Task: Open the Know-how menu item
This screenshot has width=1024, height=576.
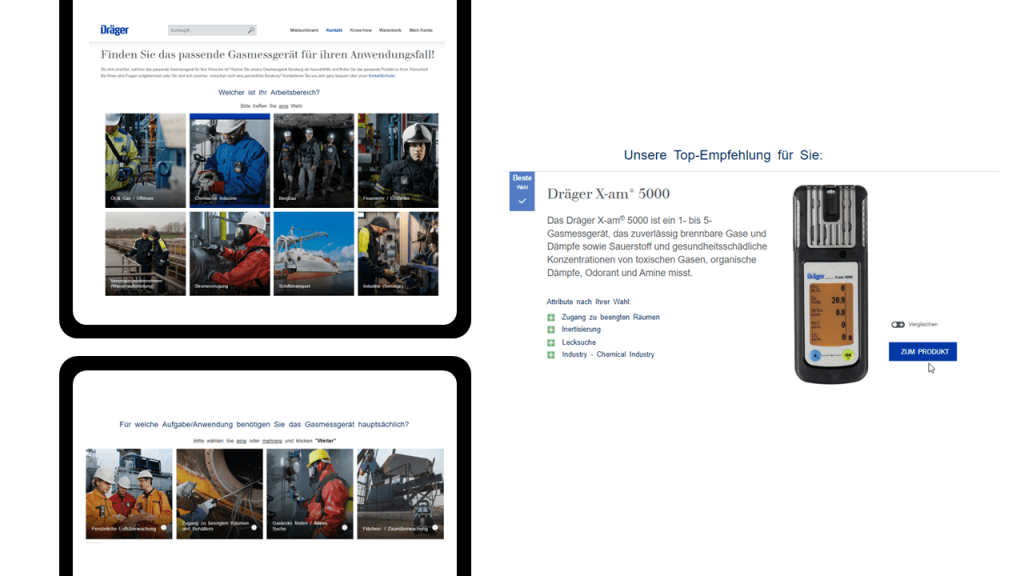Action: [360, 30]
